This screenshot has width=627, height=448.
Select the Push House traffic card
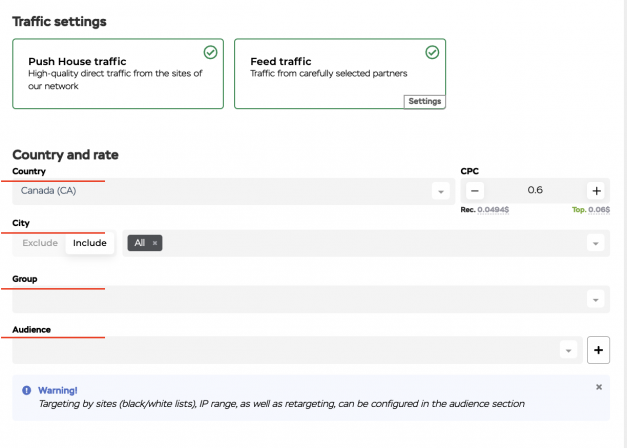[118, 74]
